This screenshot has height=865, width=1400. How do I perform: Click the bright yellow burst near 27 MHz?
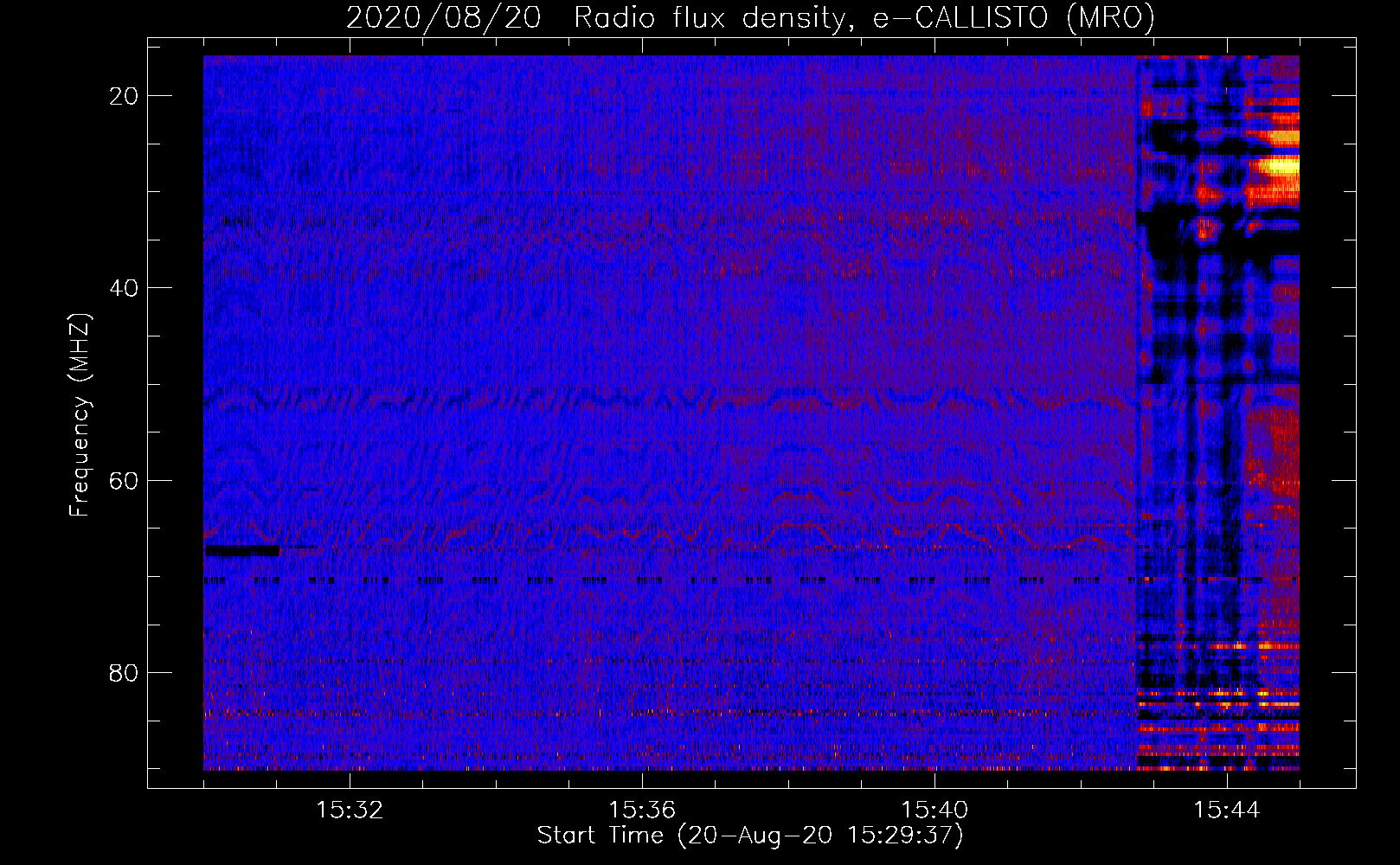(x=1278, y=164)
